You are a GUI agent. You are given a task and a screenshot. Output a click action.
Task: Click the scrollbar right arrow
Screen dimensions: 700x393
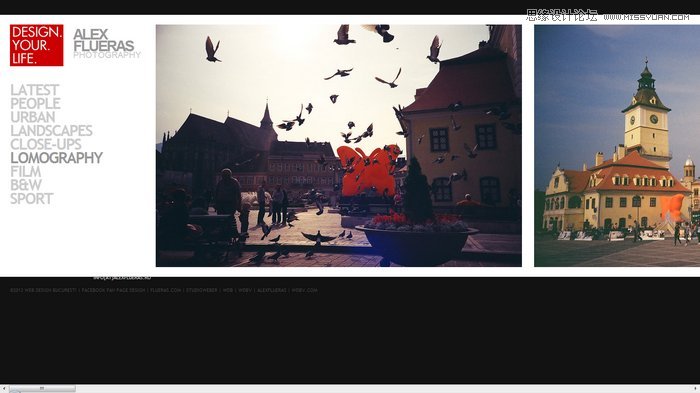tap(696, 389)
